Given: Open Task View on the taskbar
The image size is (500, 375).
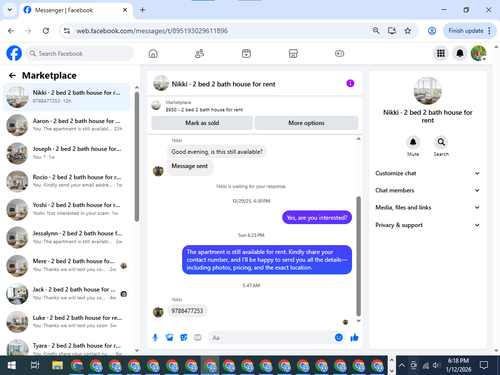Looking at the screenshot, I should click(35, 365).
